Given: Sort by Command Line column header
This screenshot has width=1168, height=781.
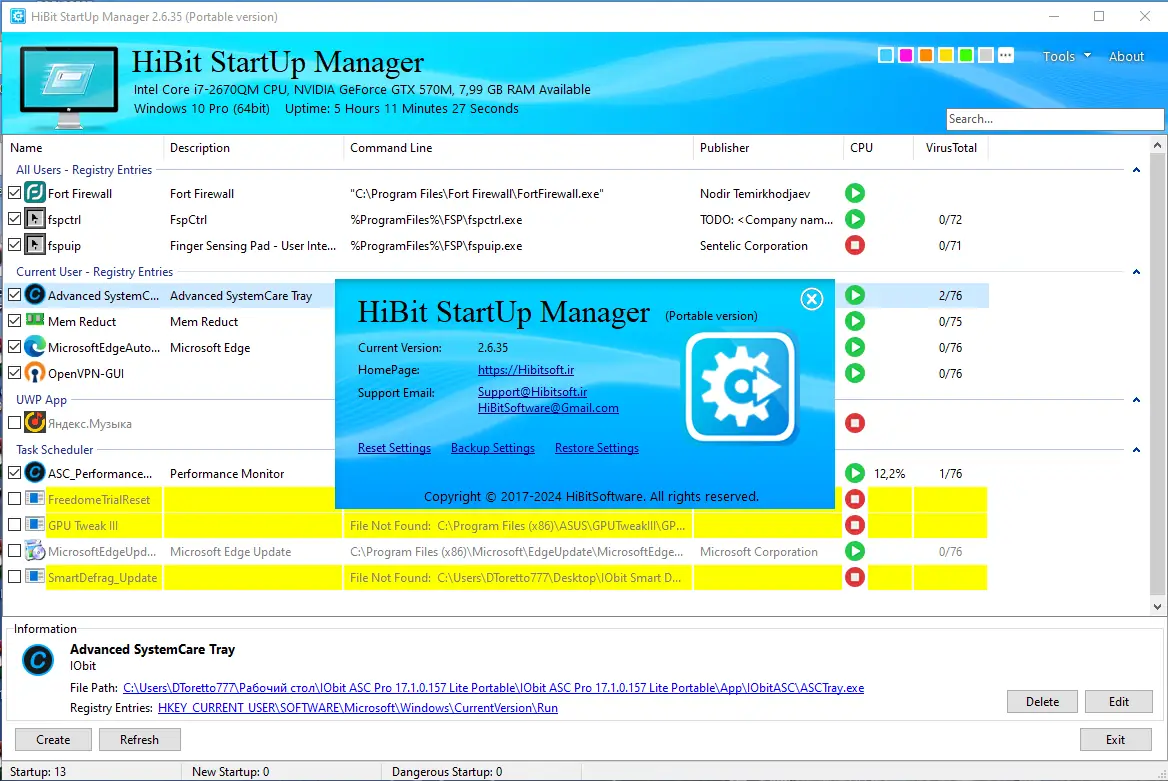Looking at the screenshot, I should click(518, 148).
